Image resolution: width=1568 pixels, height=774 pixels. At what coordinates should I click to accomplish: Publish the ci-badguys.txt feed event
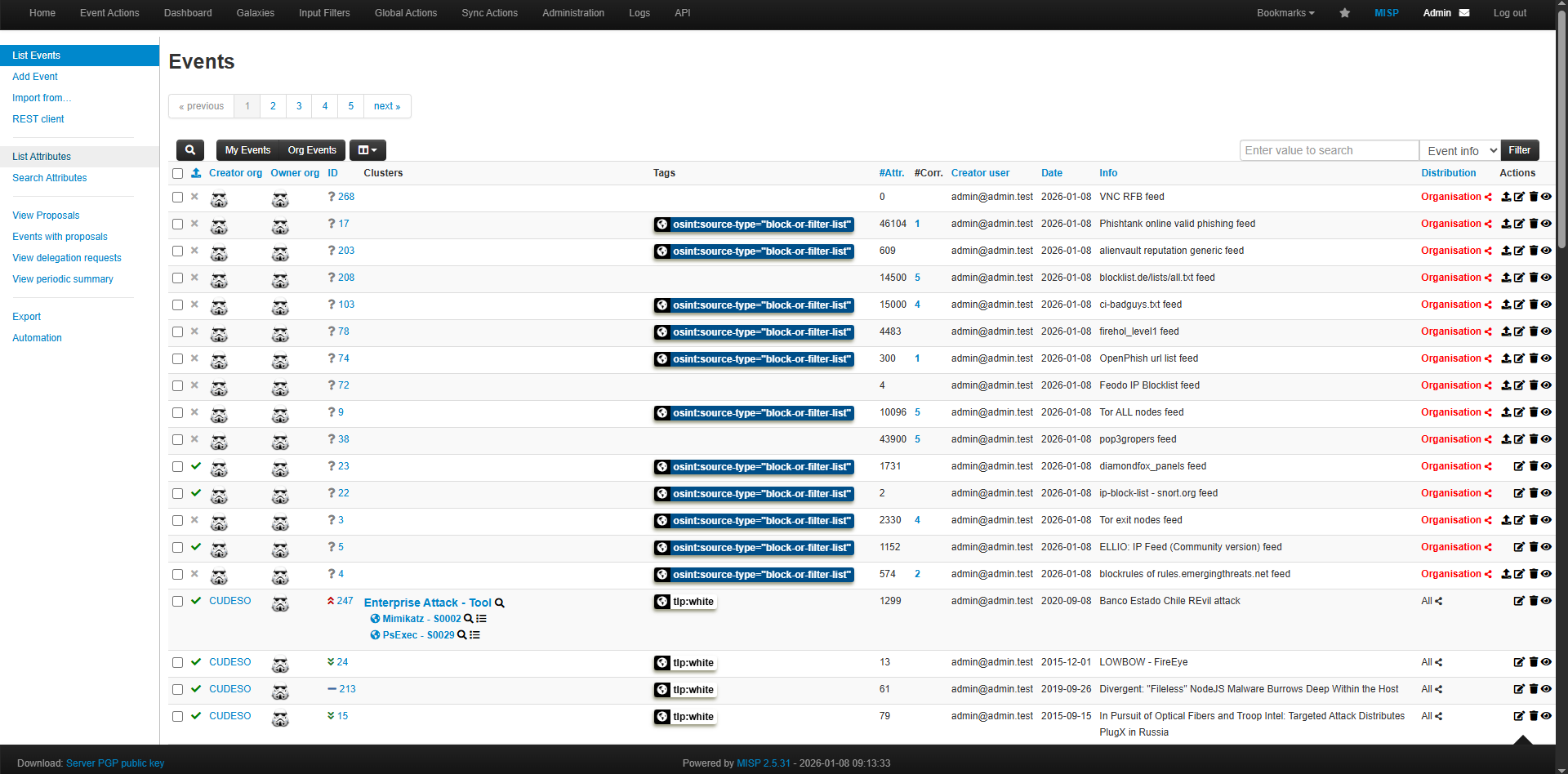(1506, 305)
